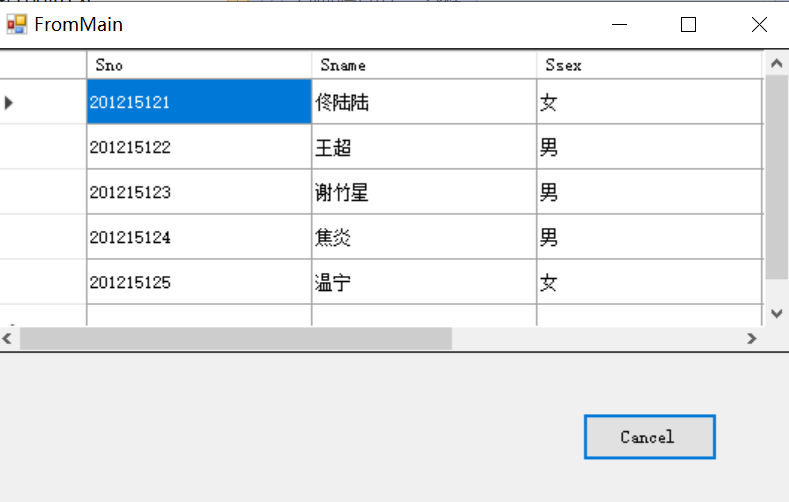Select cell 201215124
The height and width of the screenshot is (502, 789).
(x=199, y=237)
